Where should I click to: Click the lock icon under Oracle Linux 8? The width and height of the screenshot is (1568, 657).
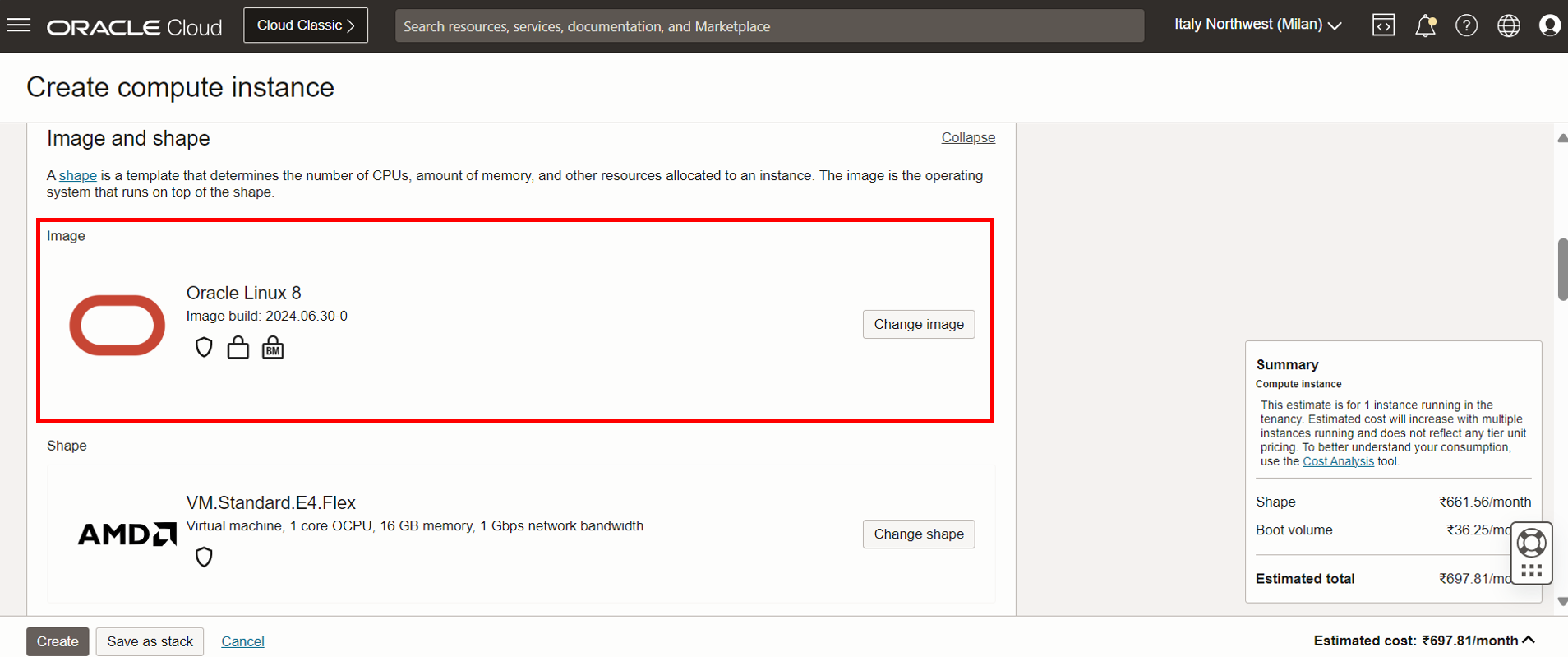[238, 348]
